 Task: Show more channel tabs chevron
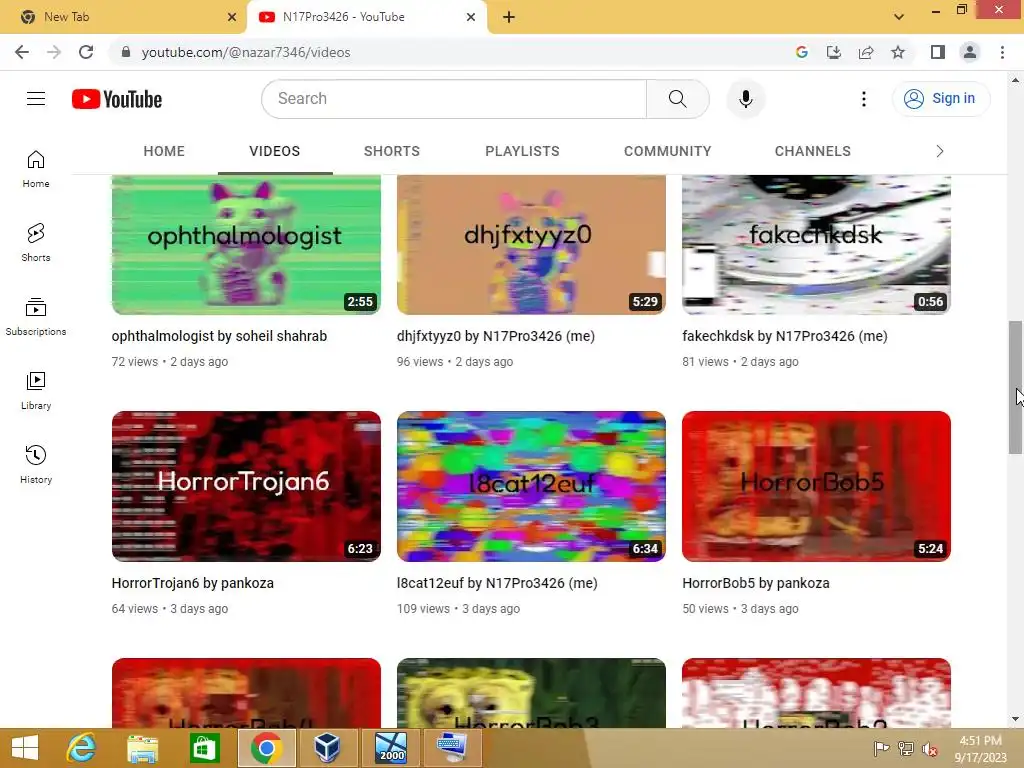tap(940, 151)
